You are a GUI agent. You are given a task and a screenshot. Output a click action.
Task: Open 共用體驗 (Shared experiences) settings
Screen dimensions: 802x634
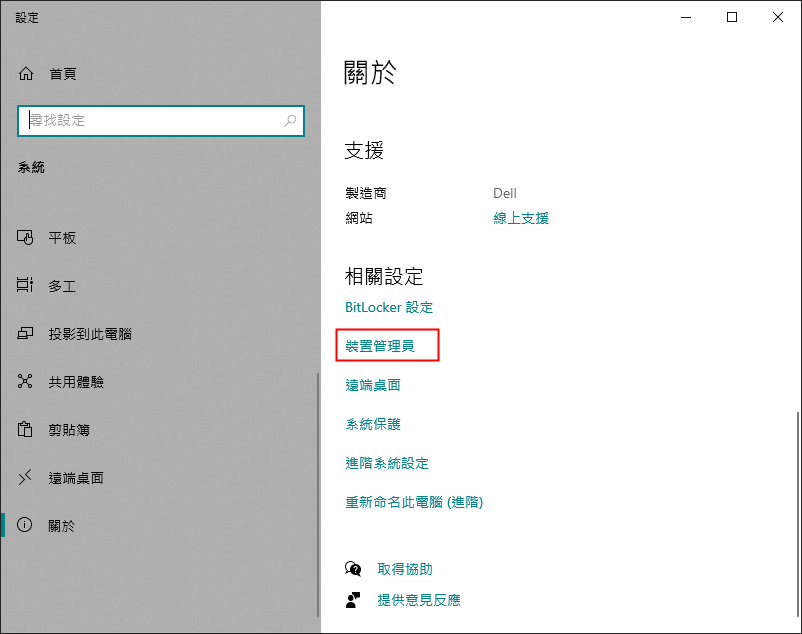(x=24, y=381)
